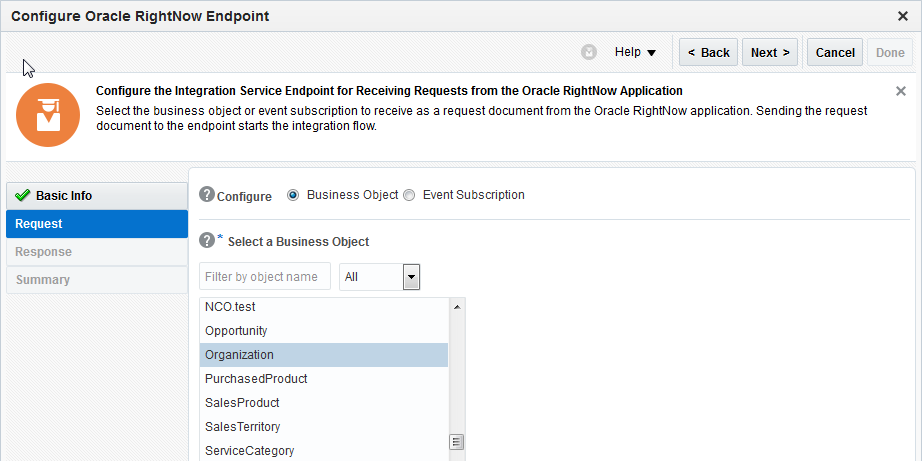Image resolution: width=922 pixels, height=461 pixels.
Task: Click the orange RightNow adapter icon
Action: (x=48, y=115)
